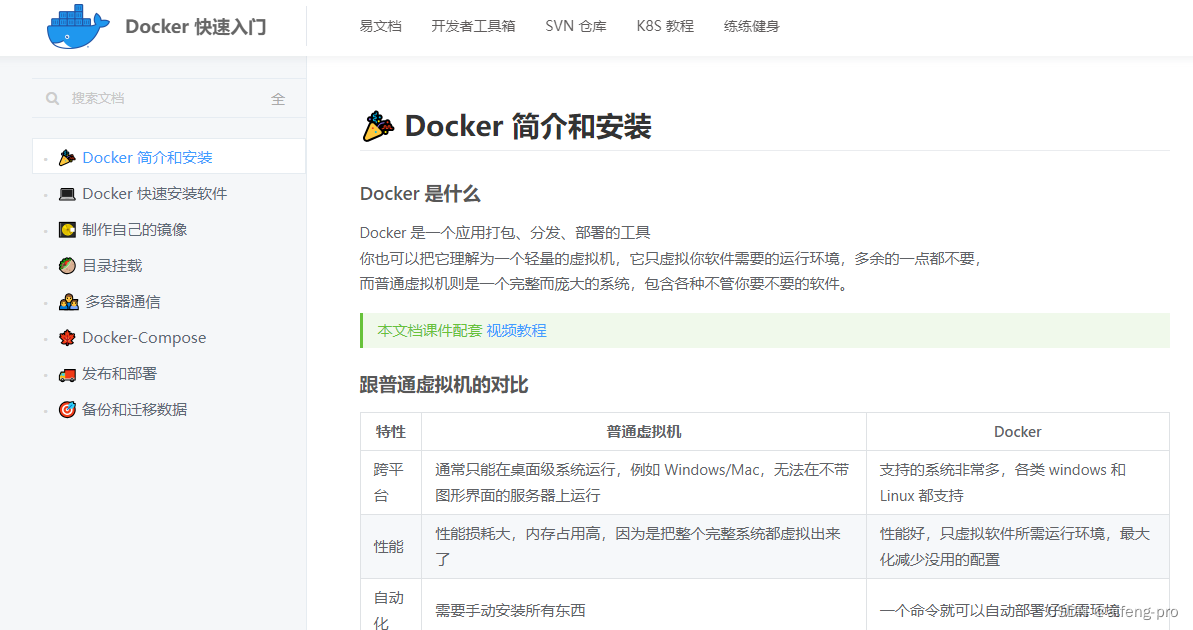This screenshot has width=1193, height=630.
Task: Go to 制作自己的镜像 chapter
Action: pyautogui.click(x=135, y=230)
